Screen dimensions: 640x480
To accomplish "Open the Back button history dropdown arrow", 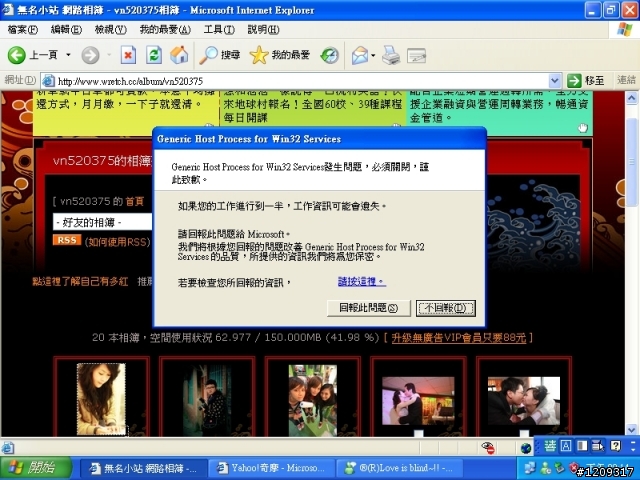I will click(68, 55).
